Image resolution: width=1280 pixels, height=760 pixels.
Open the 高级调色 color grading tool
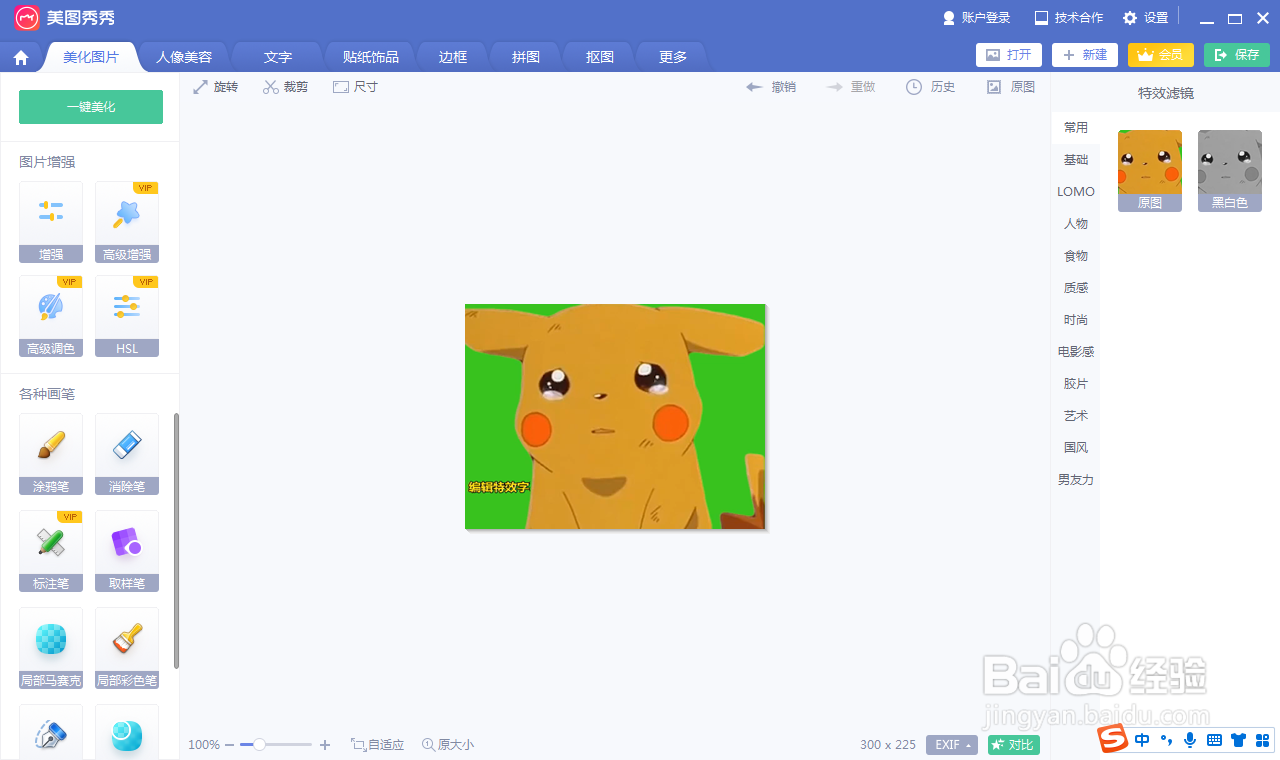[x=51, y=316]
